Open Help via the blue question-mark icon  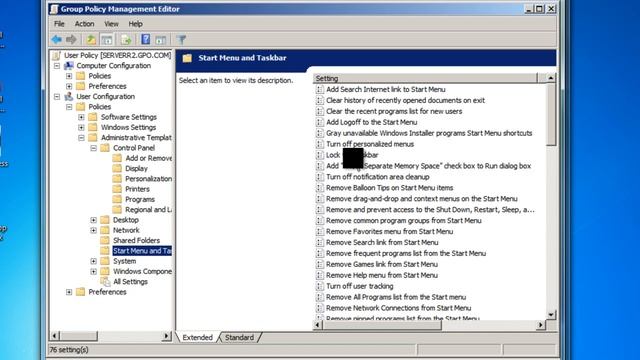point(146,39)
